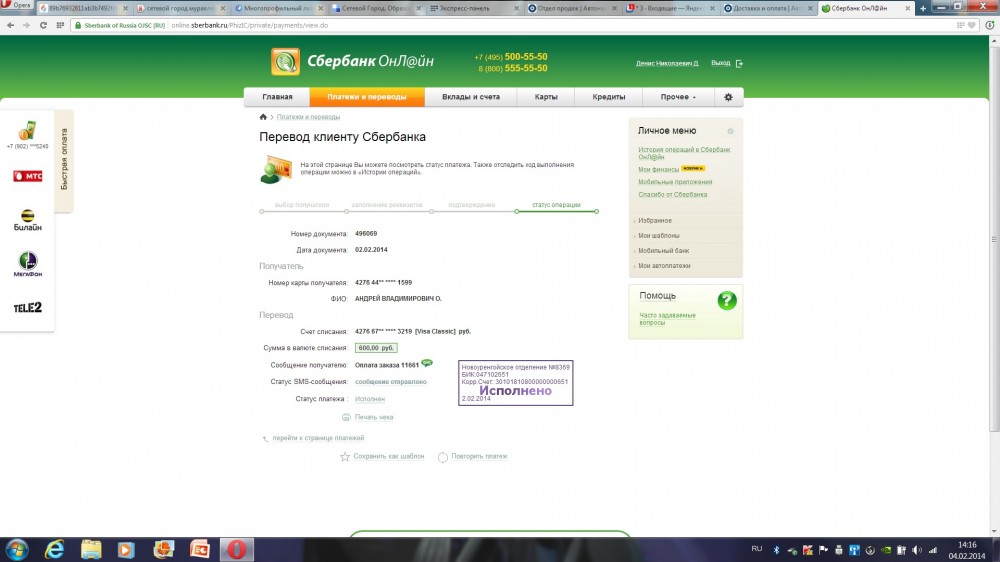The image size is (1000, 562).
Task: Click the RU language indicator in taskbar
Action: (756, 549)
